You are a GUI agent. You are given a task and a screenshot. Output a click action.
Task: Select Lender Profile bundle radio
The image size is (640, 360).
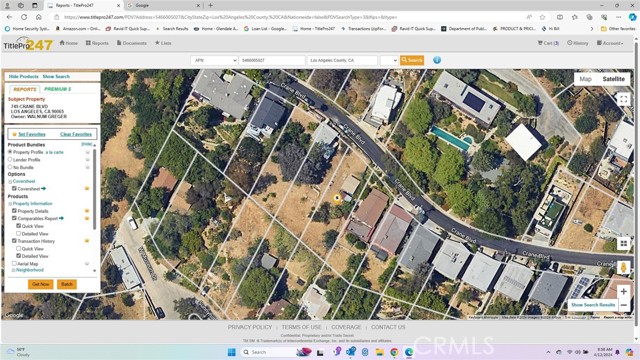pyautogui.click(x=10, y=160)
